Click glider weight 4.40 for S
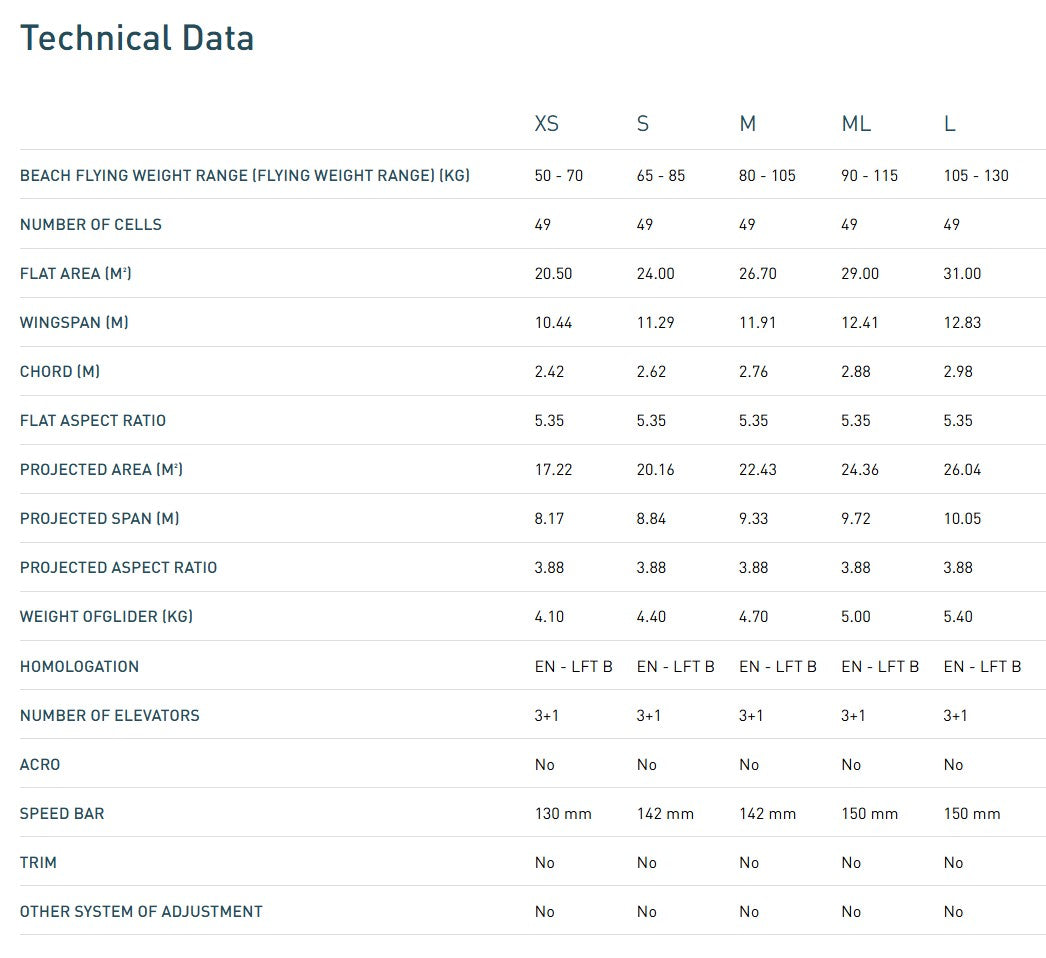 click(x=651, y=616)
